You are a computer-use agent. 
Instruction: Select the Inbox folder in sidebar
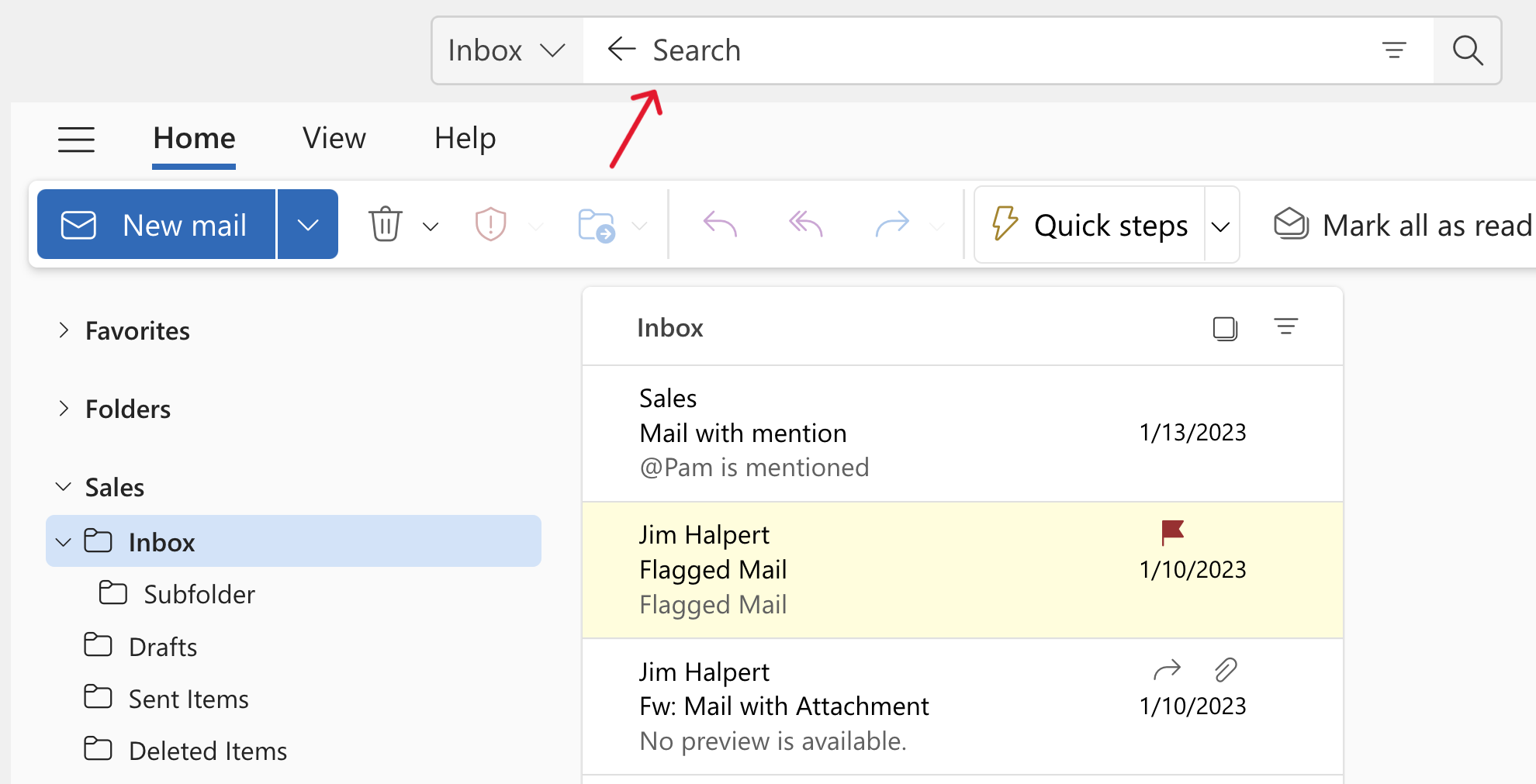(x=293, y=541)
